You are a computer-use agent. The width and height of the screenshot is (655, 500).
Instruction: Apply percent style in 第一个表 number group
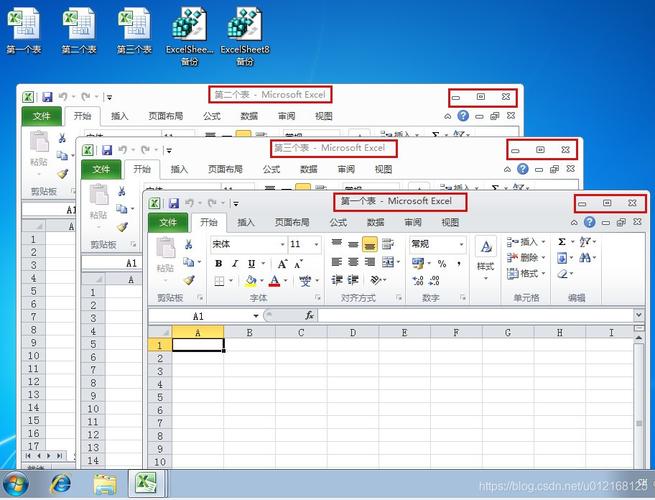[442, 264]
